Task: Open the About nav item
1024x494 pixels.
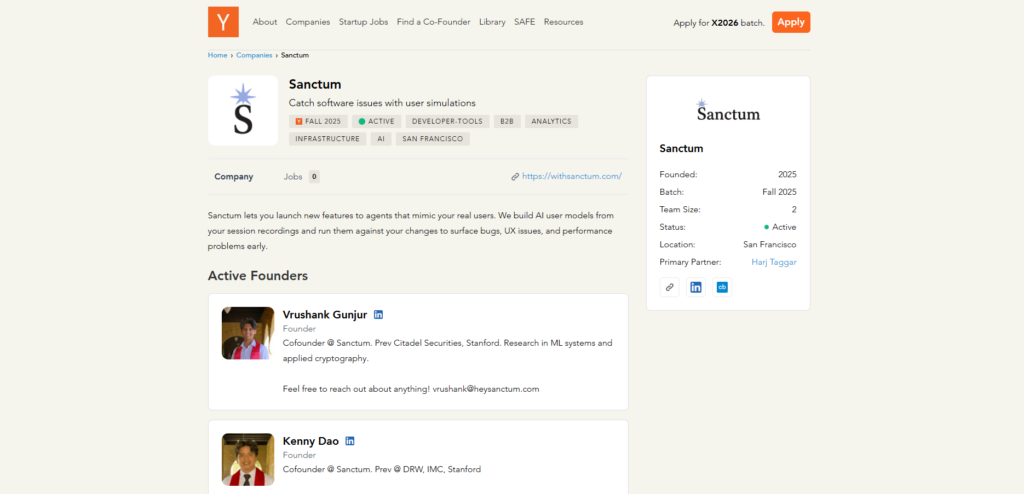Action: tap(265, 22)
